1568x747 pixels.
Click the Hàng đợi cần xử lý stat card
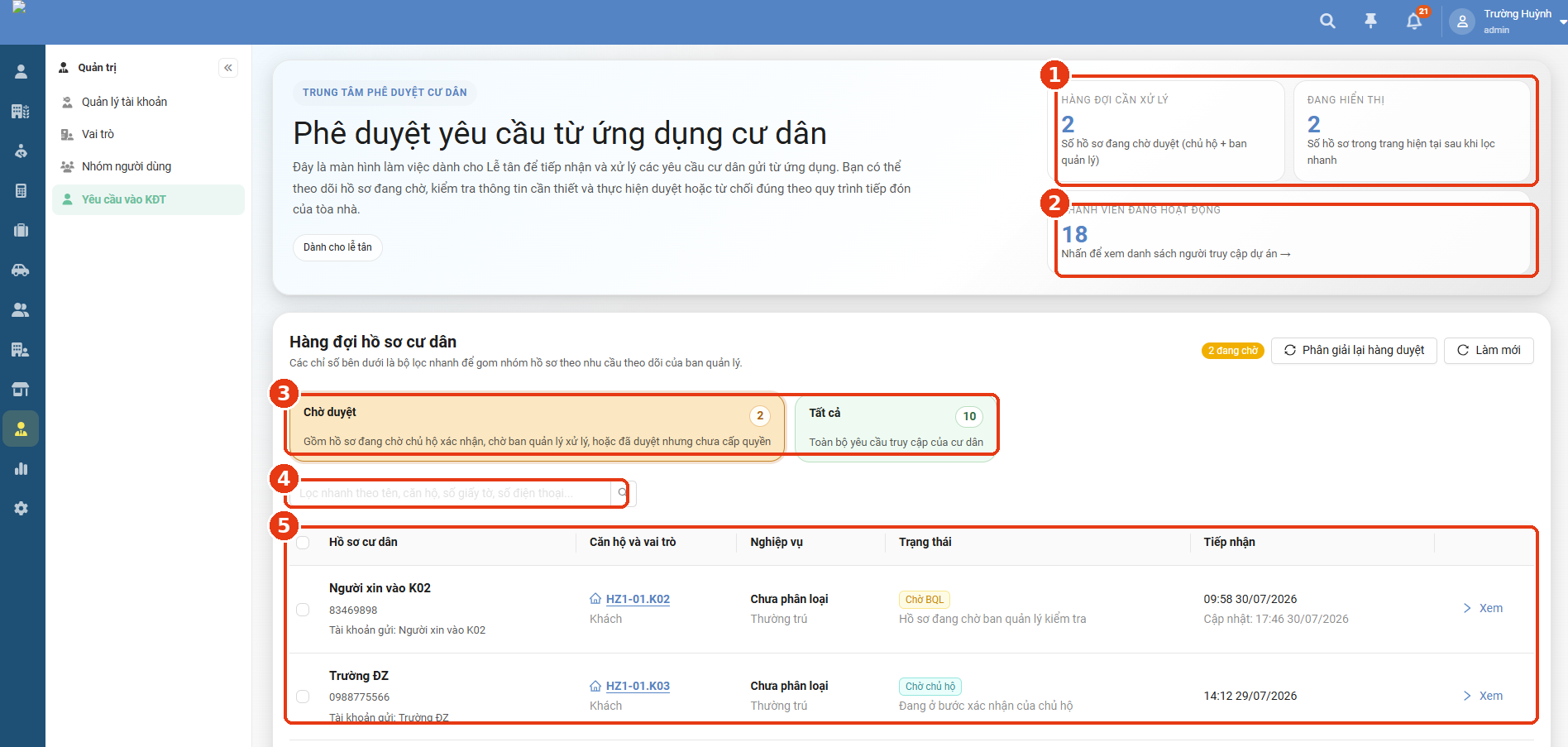(x=1166, y=131)
